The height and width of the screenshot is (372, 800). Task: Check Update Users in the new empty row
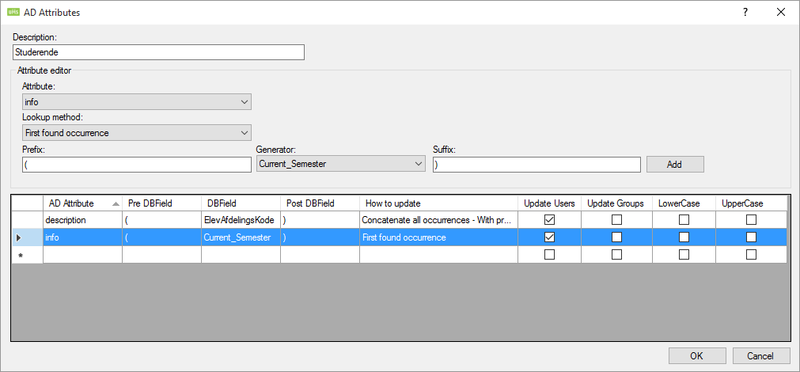coord(549,255)
